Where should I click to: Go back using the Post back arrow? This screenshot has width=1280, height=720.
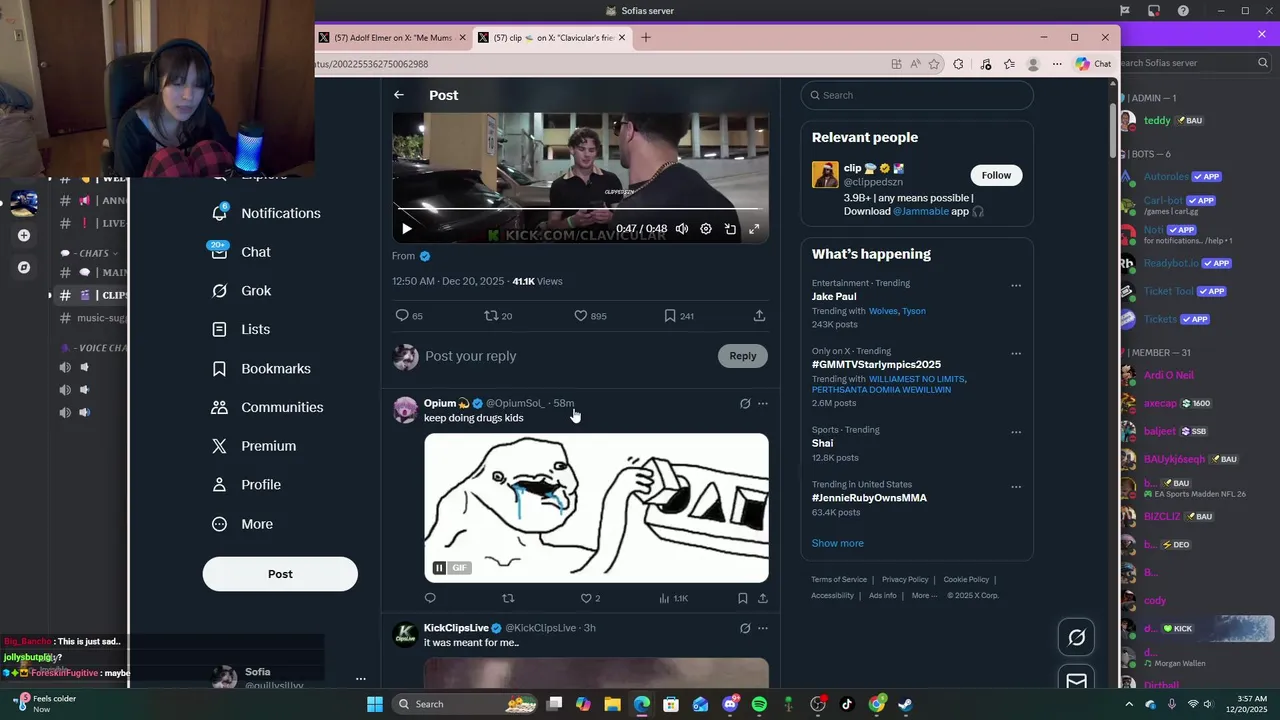[x=399, y=95]
